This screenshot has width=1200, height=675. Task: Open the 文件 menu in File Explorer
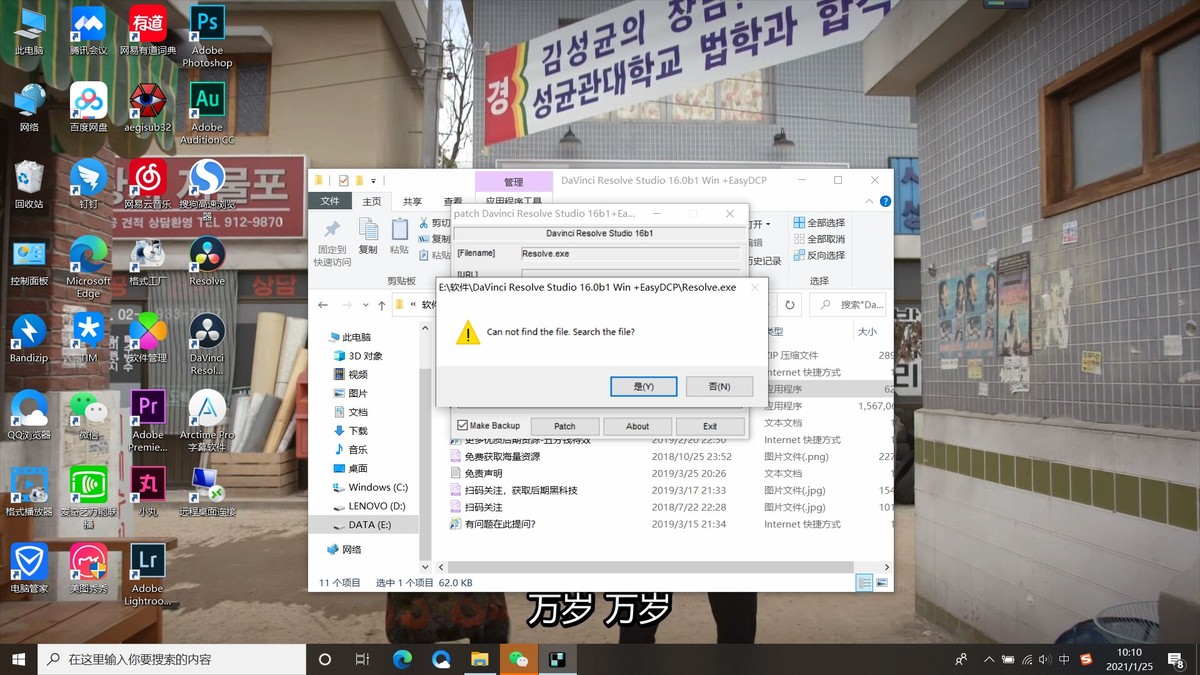[330, 201]
